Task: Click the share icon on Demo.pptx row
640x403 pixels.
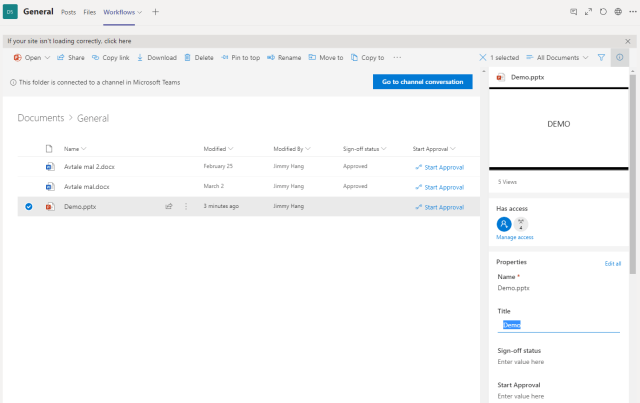Action: 169,206
